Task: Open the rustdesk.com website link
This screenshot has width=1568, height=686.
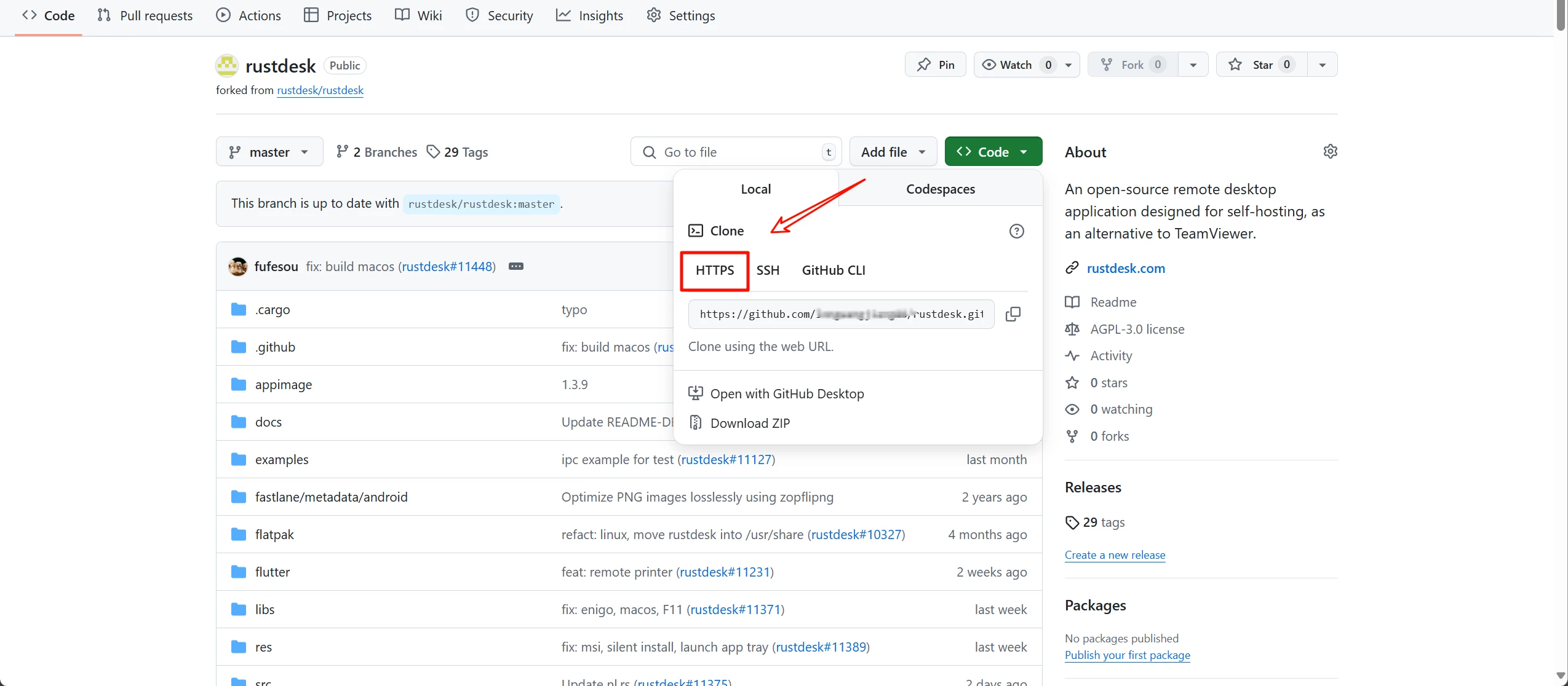Action: [1125, 269]
